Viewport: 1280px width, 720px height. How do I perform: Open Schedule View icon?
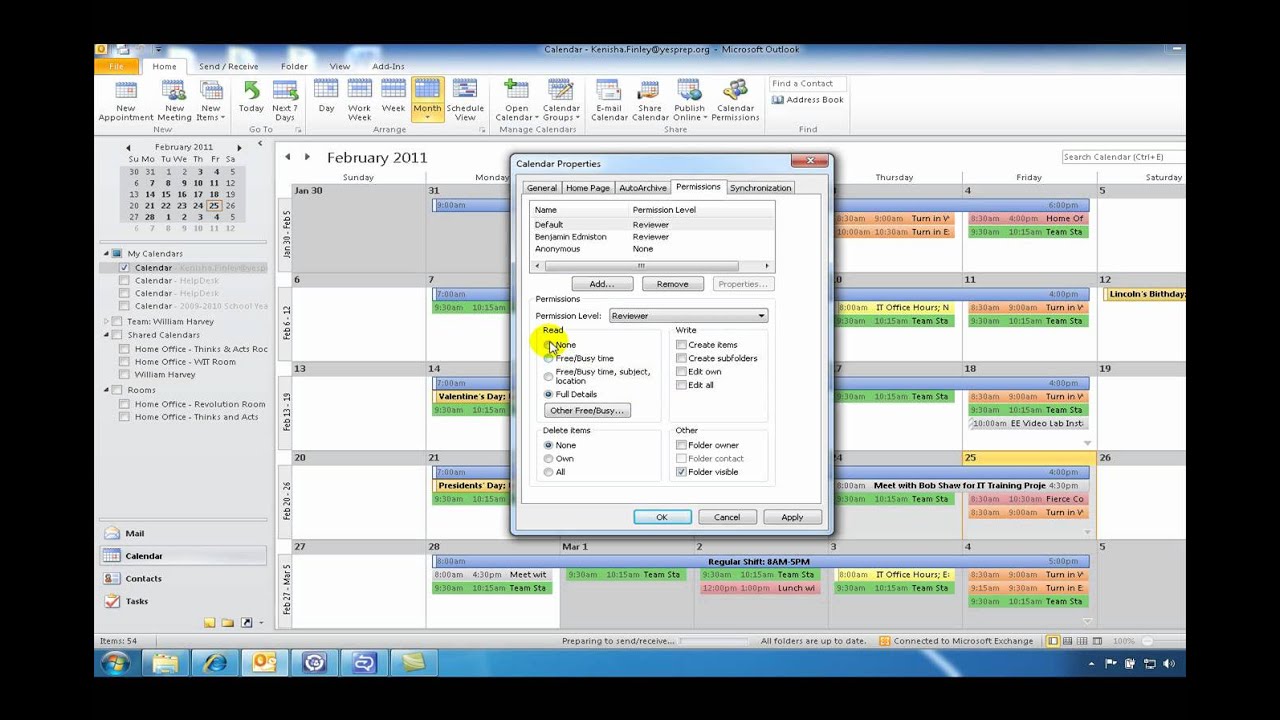pos(465,100)
